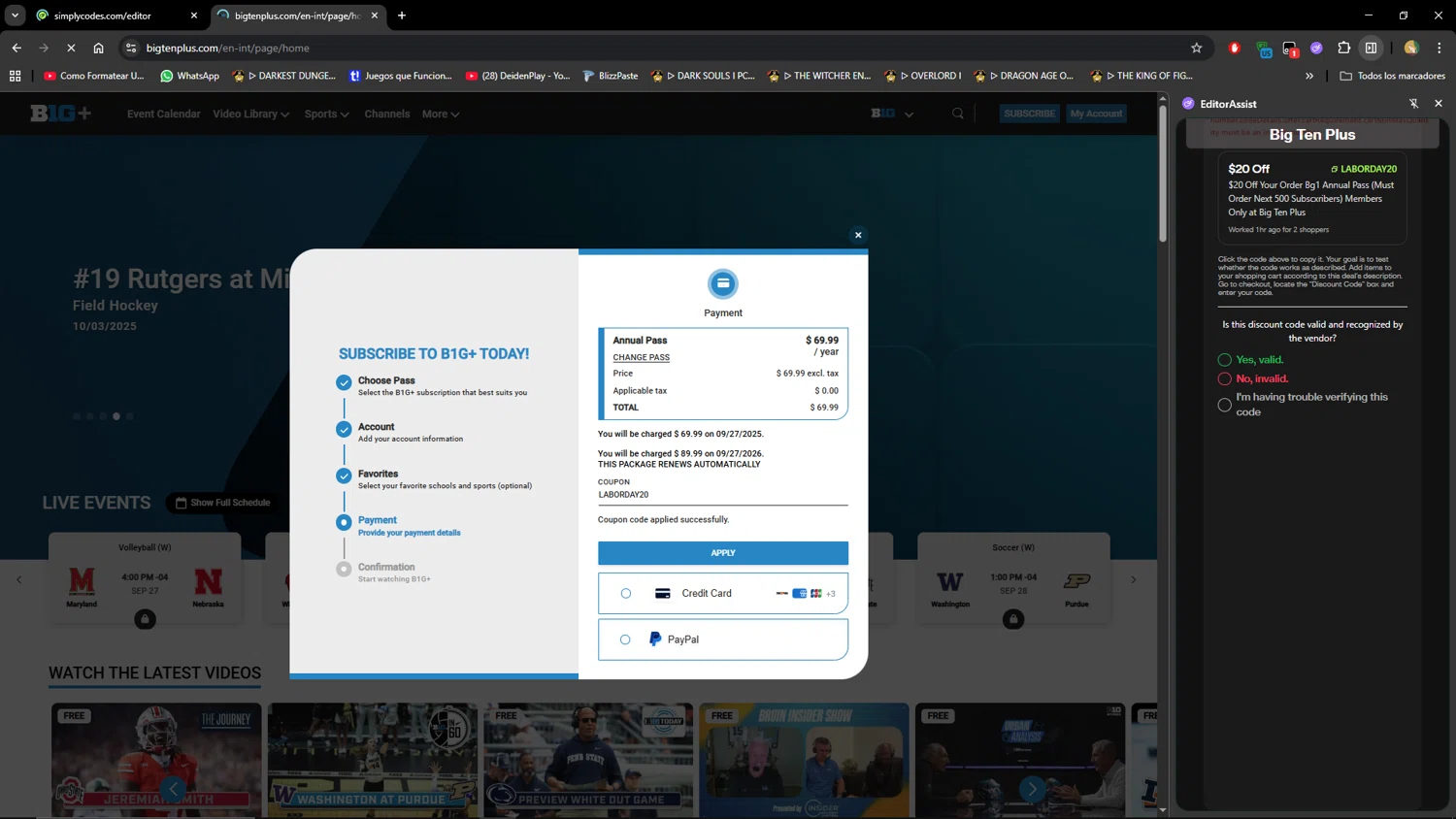Click the credit card icon beside Credit Card
This screenshot has width=1456, height=819.
pos(663,593)
